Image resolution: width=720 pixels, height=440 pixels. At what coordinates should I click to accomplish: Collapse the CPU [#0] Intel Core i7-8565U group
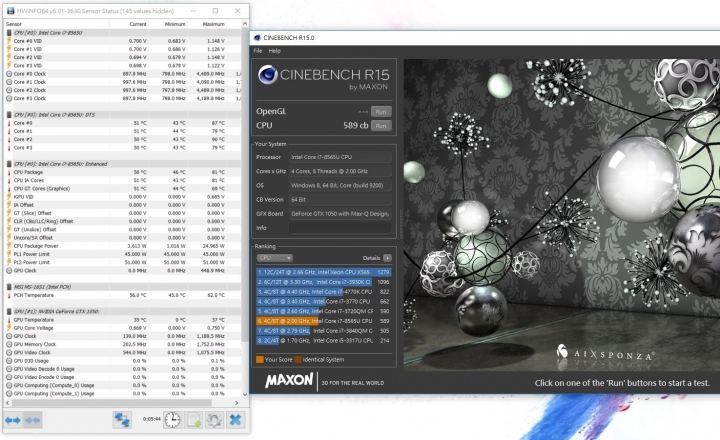point(9,33)
